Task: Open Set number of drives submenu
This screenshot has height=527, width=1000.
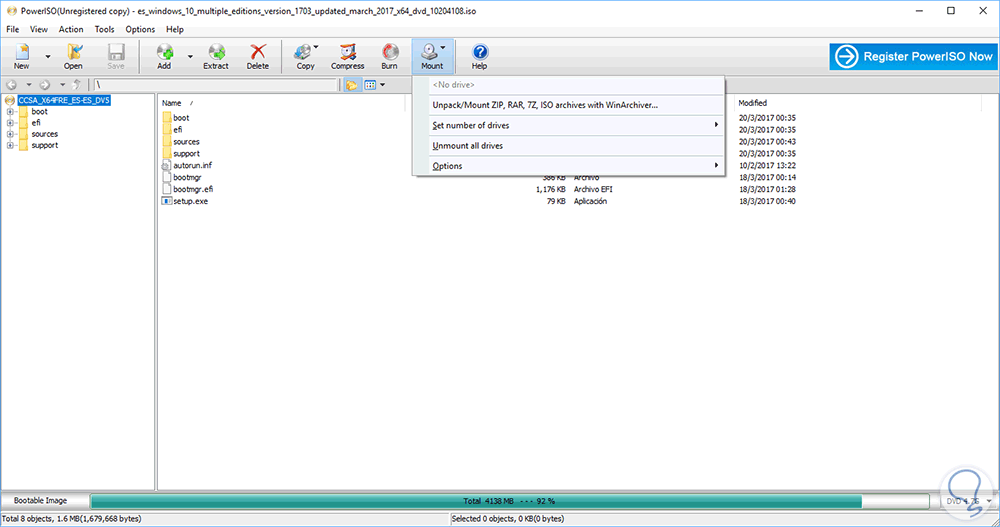Action: 569,126
